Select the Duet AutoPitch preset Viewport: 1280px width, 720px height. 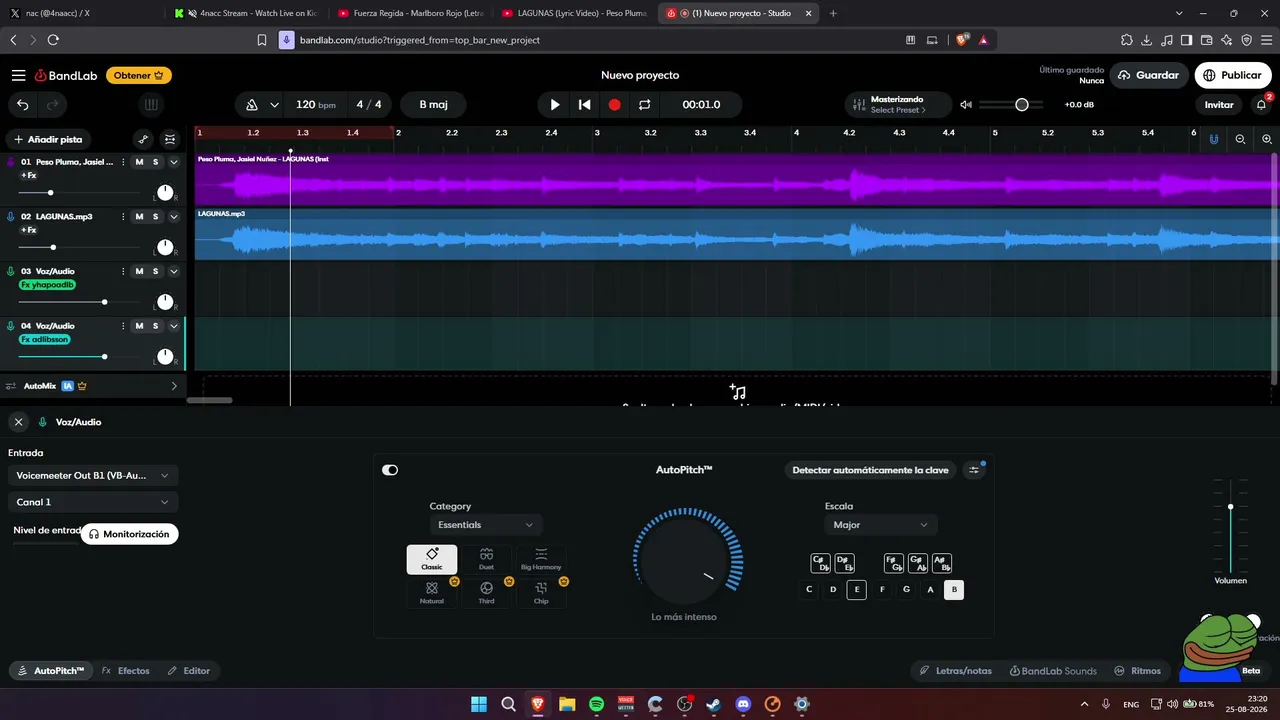click(486, 560)
